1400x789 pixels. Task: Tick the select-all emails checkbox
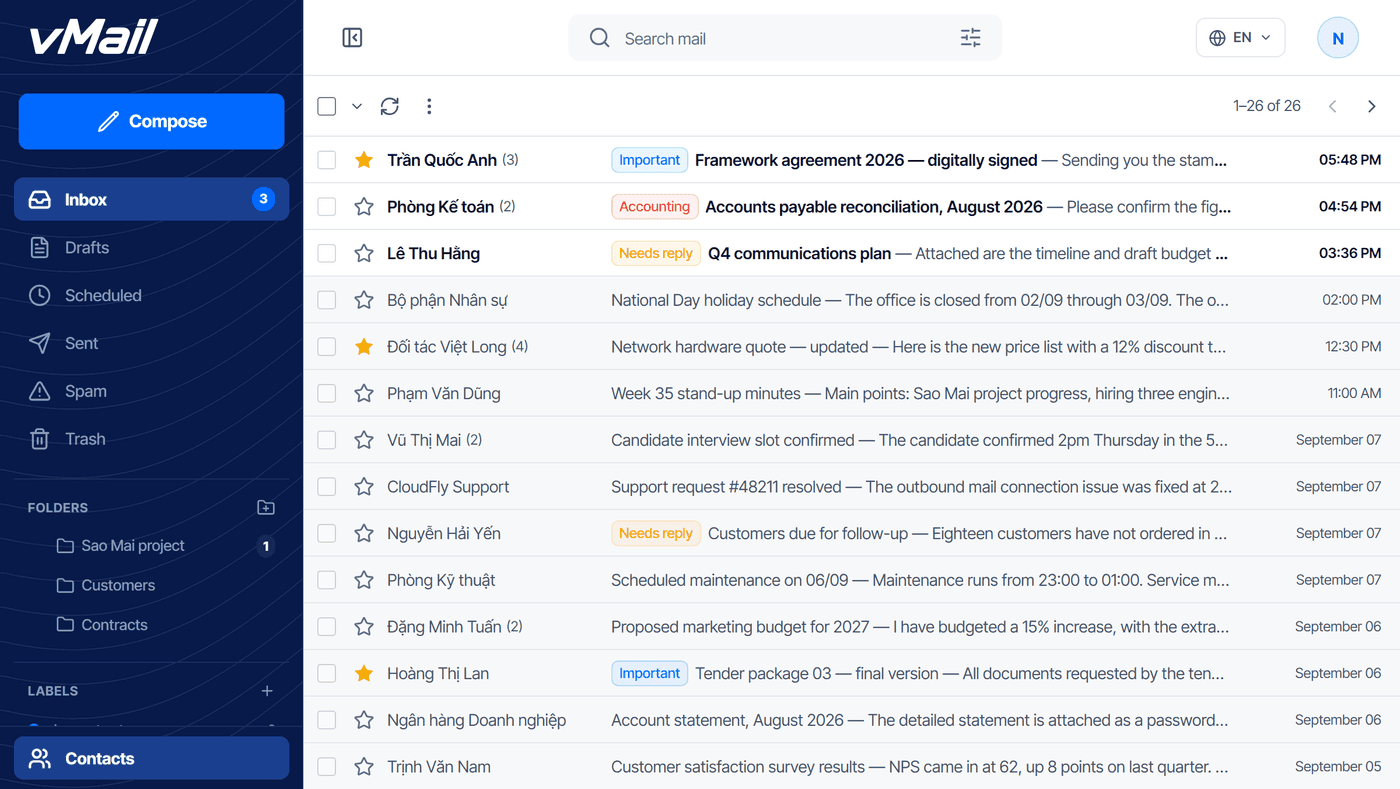point(327,106)
